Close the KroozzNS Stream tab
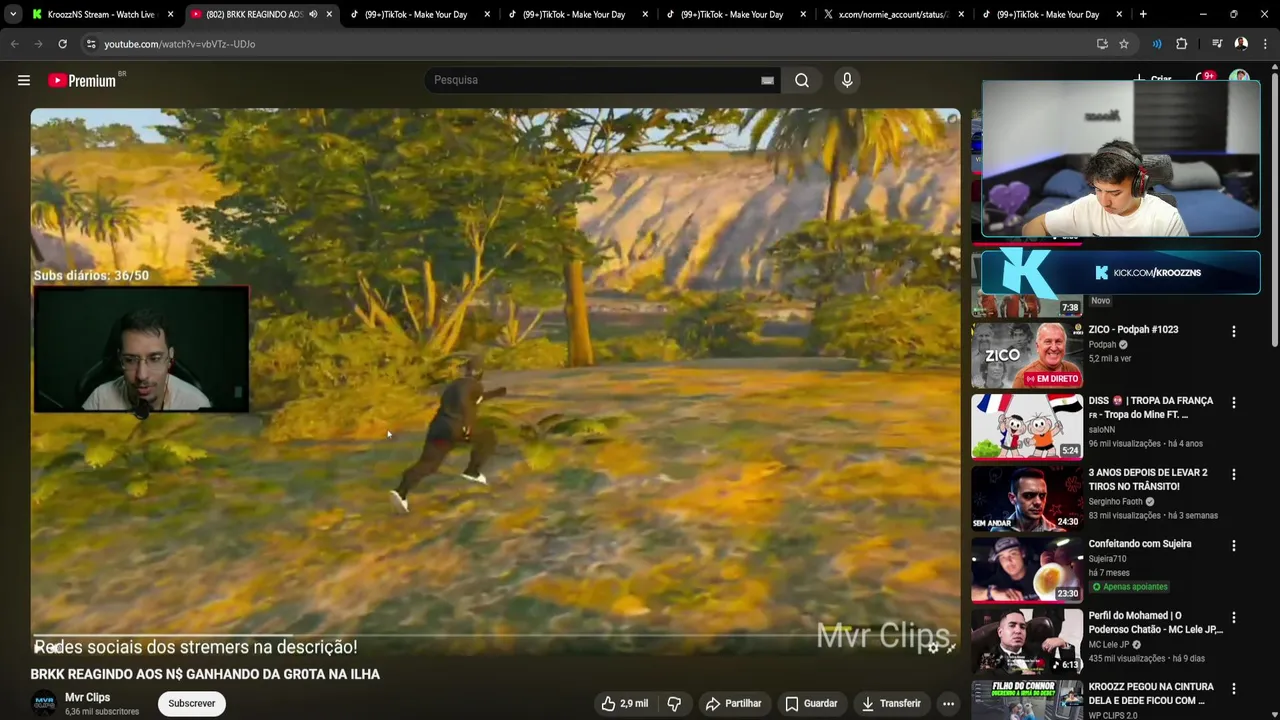This screenshot has width=1280, height=720. click(x=171, y=14)
